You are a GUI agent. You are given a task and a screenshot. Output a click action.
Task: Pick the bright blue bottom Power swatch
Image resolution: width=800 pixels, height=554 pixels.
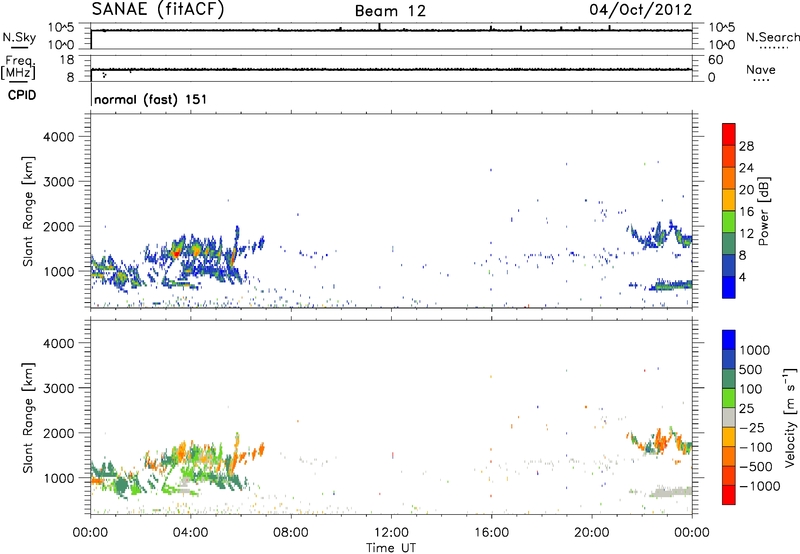coord(729,287)
